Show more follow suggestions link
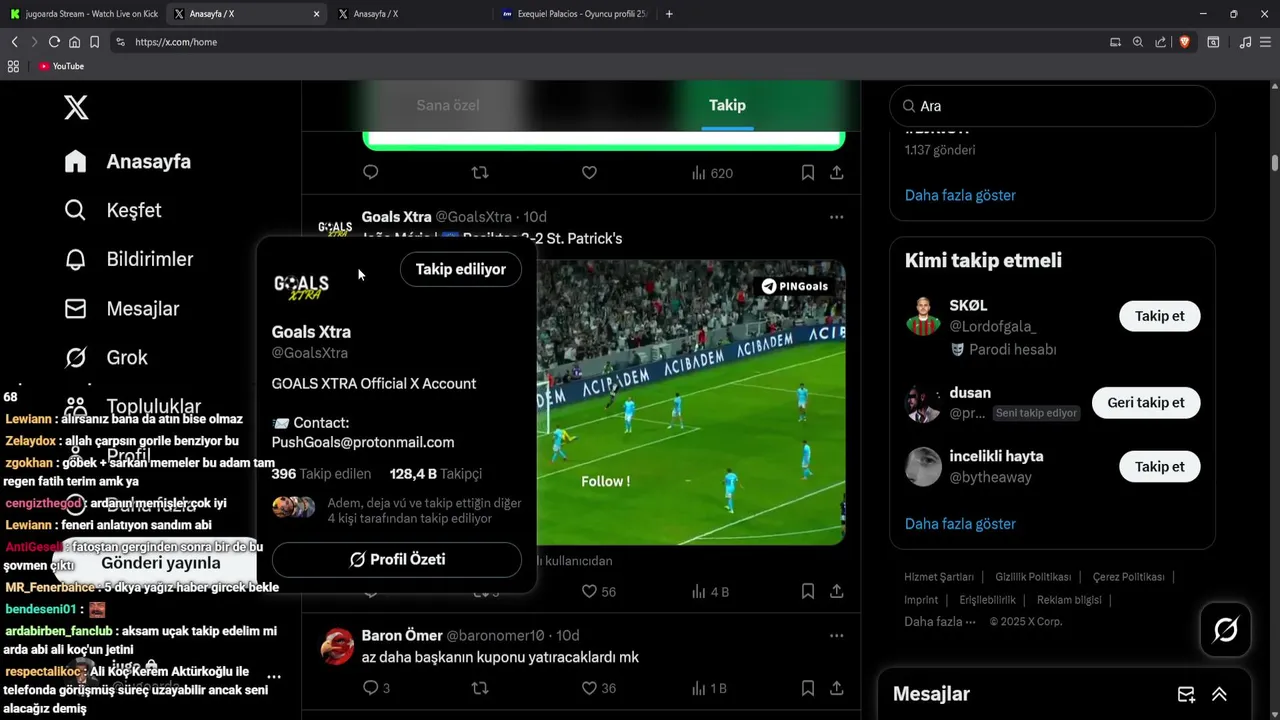 point(960,524)
